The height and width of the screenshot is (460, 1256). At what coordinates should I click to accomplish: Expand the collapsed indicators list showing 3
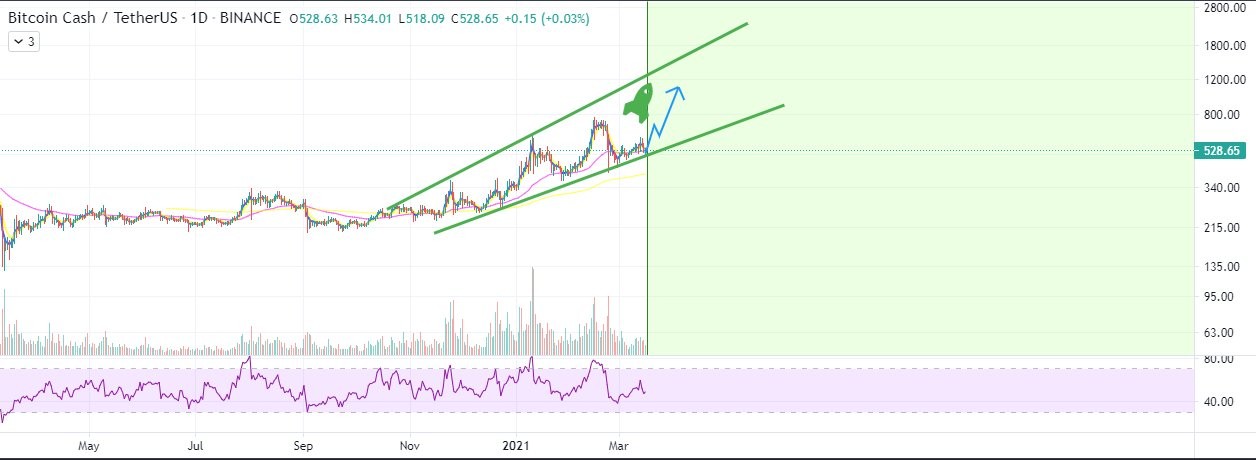(x=22, y=42)
